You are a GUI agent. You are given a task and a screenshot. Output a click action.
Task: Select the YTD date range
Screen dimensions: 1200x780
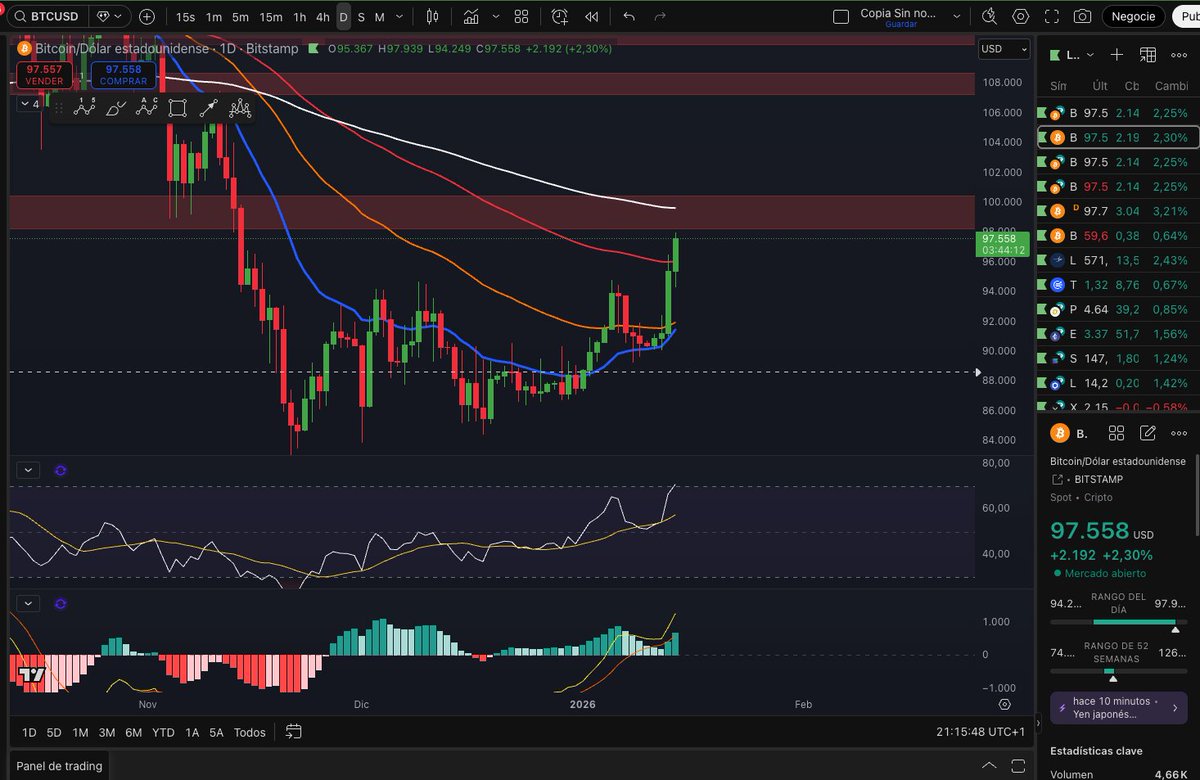(163, 732)
